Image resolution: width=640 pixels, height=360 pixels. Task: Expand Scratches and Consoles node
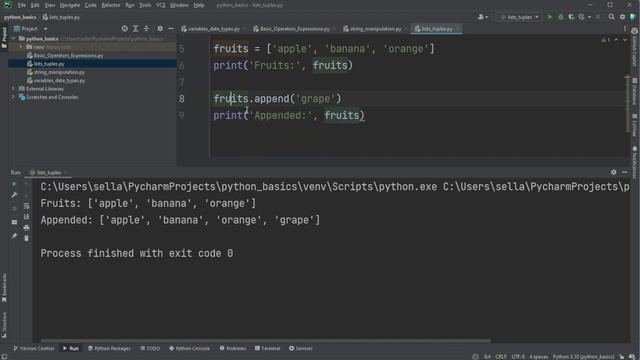point(13,97)
